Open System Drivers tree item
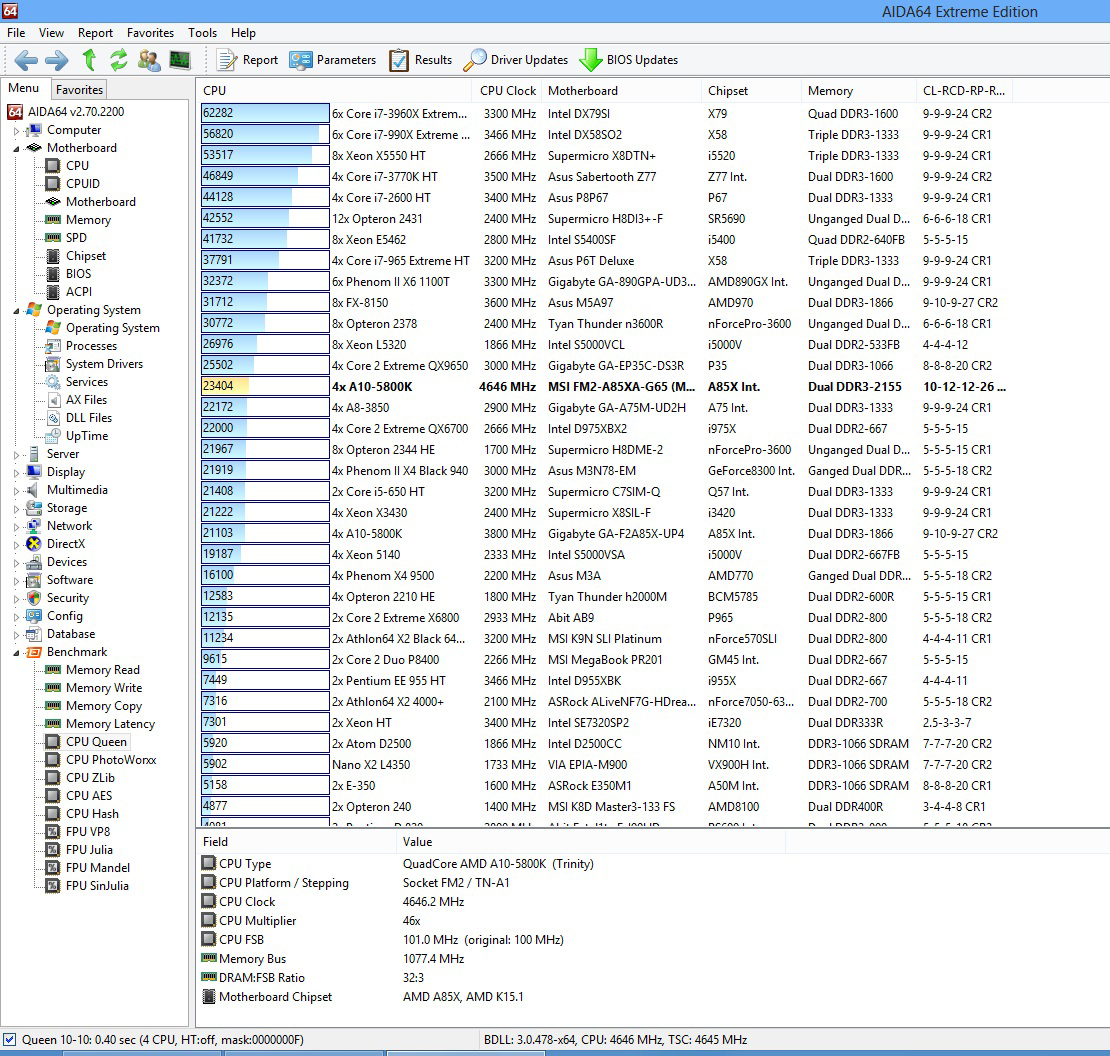The width and height of the screenshot is (1110, 1056). coord(104,364)
